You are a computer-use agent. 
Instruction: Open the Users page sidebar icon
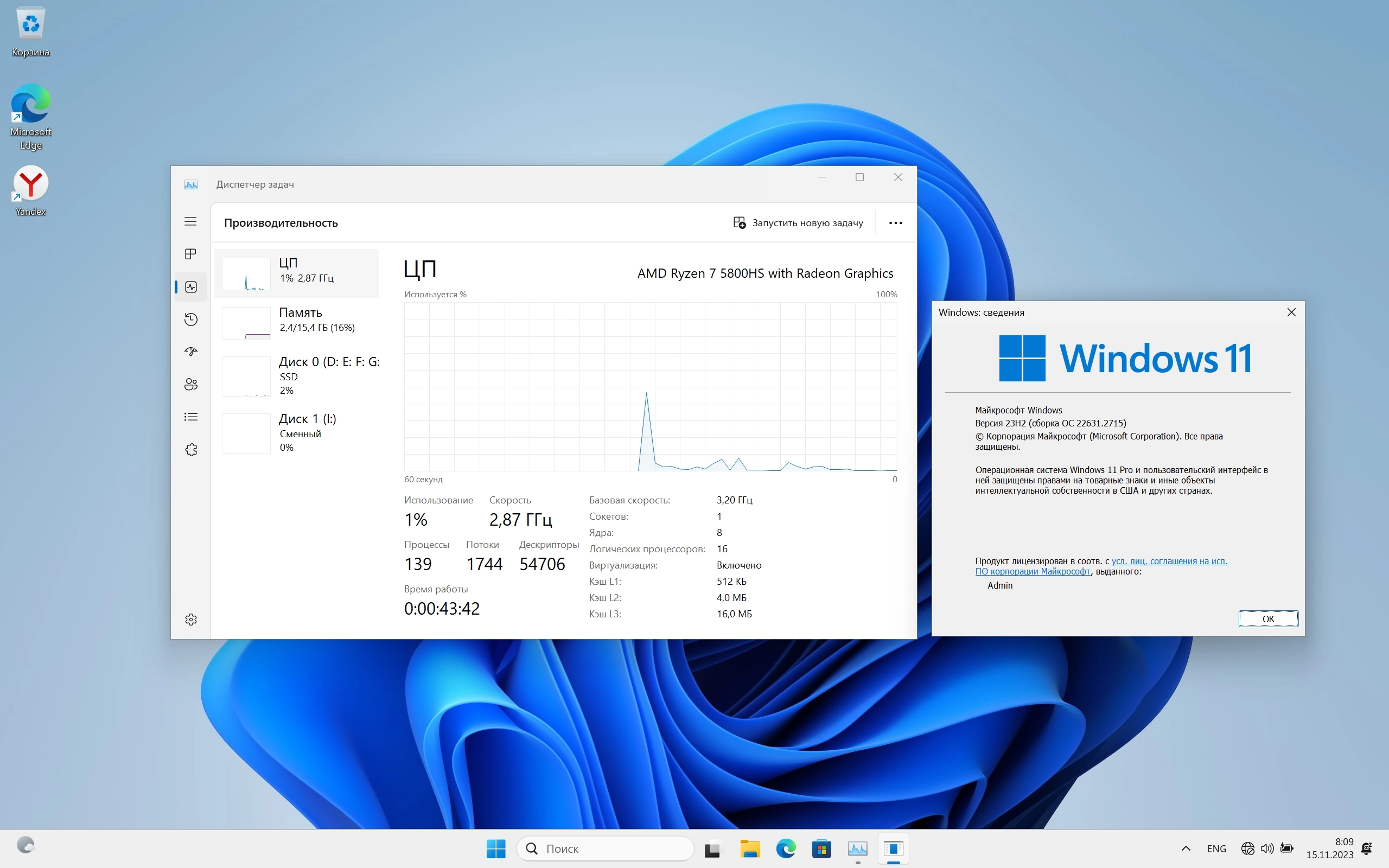coord(190,384)
